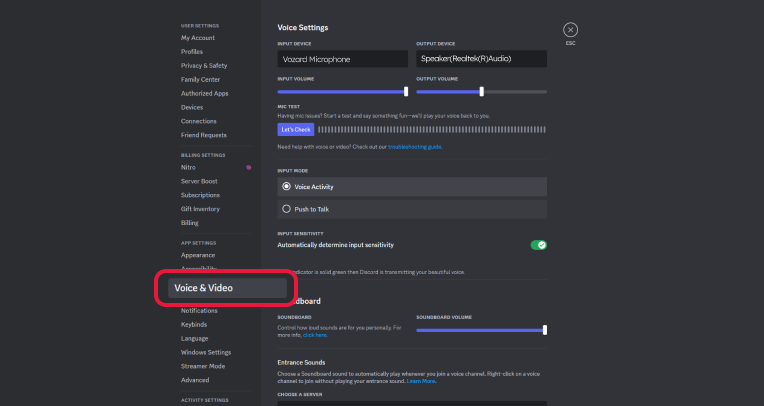Viewport: 764px width, 406px height.
Task: Open the Entrance Sounds Learn More link
Action: pos(420,381)
